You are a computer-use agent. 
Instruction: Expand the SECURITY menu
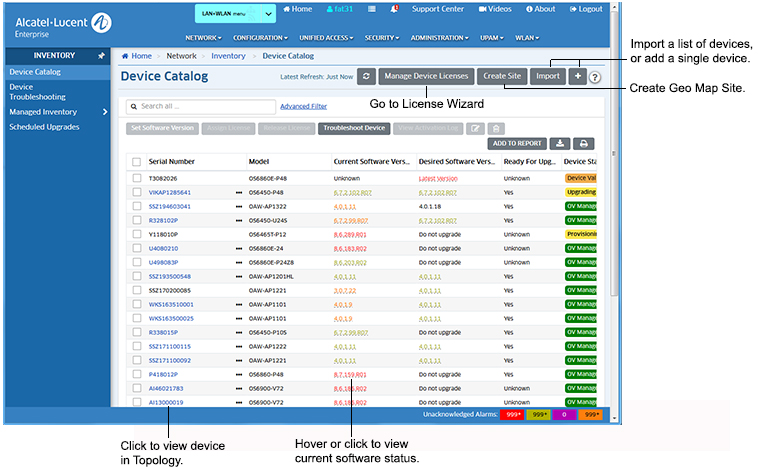tap(382, 38)
